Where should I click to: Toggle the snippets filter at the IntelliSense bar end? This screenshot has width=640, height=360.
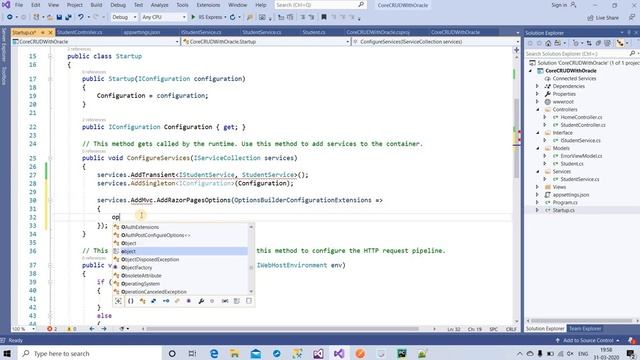tap(249, 301)
